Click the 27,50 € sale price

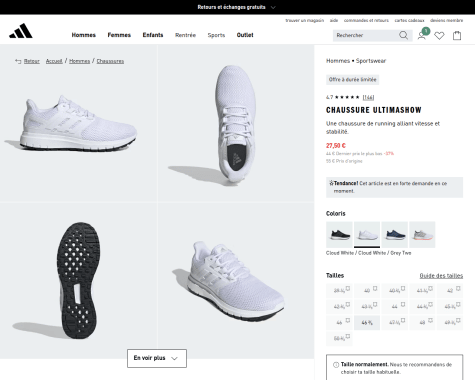click(x=336, y=146)
